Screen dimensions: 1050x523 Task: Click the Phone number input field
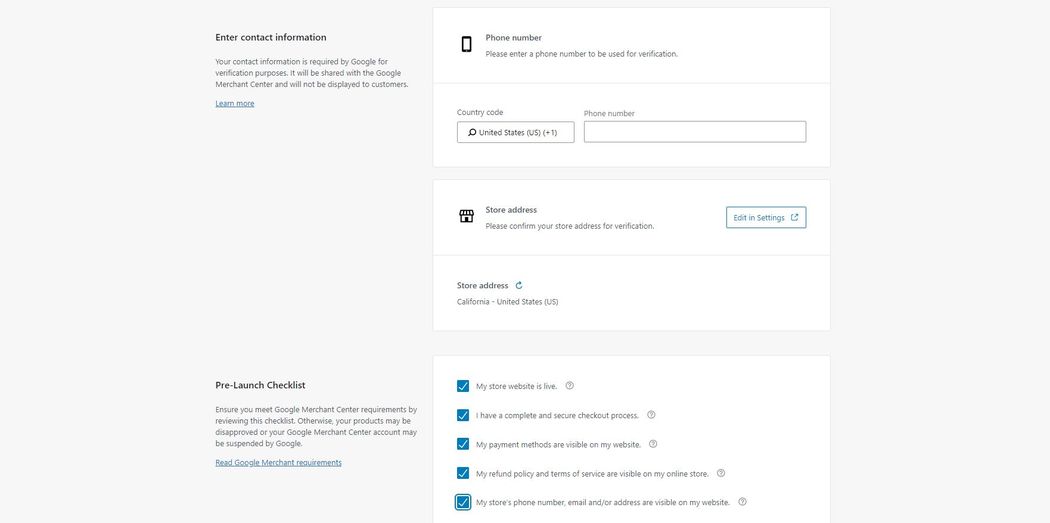[695, 132]
